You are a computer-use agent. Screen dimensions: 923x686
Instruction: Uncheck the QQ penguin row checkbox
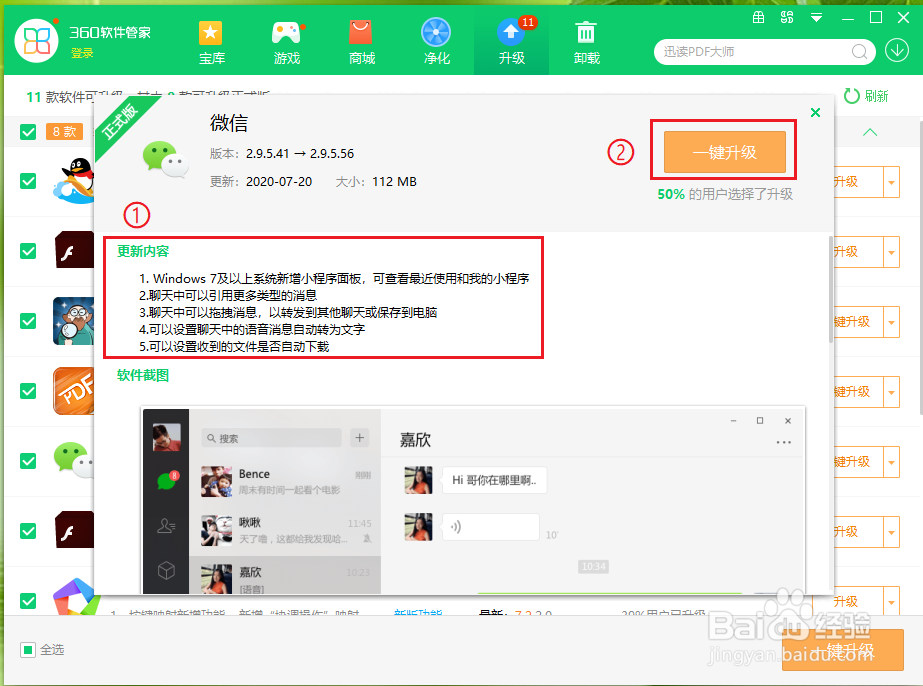click(x=28, y=181)
